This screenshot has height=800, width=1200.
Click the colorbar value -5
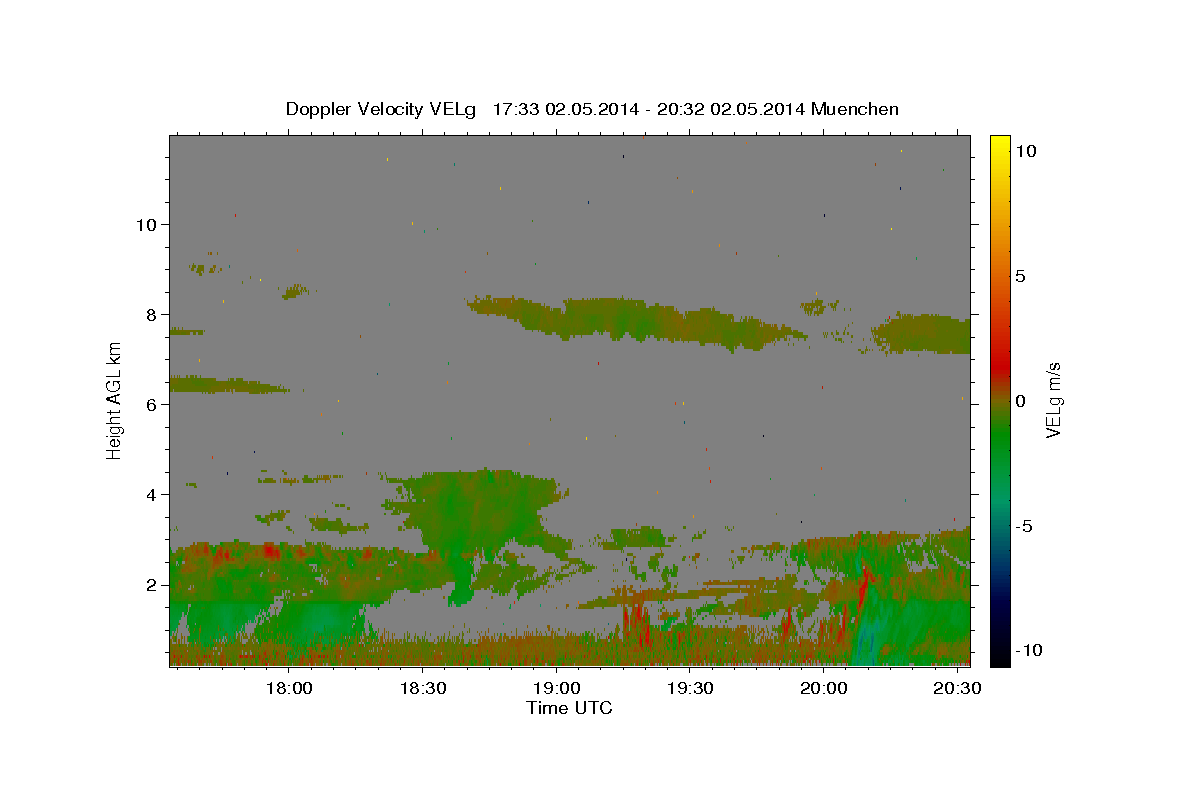1023,526
